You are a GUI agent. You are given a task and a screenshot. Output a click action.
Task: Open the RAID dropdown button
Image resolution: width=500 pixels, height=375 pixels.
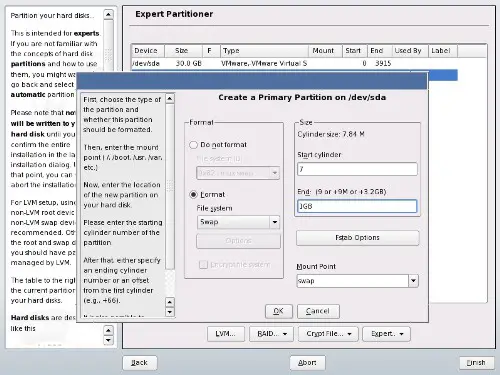pyautogui.click(x=271, y=334)
